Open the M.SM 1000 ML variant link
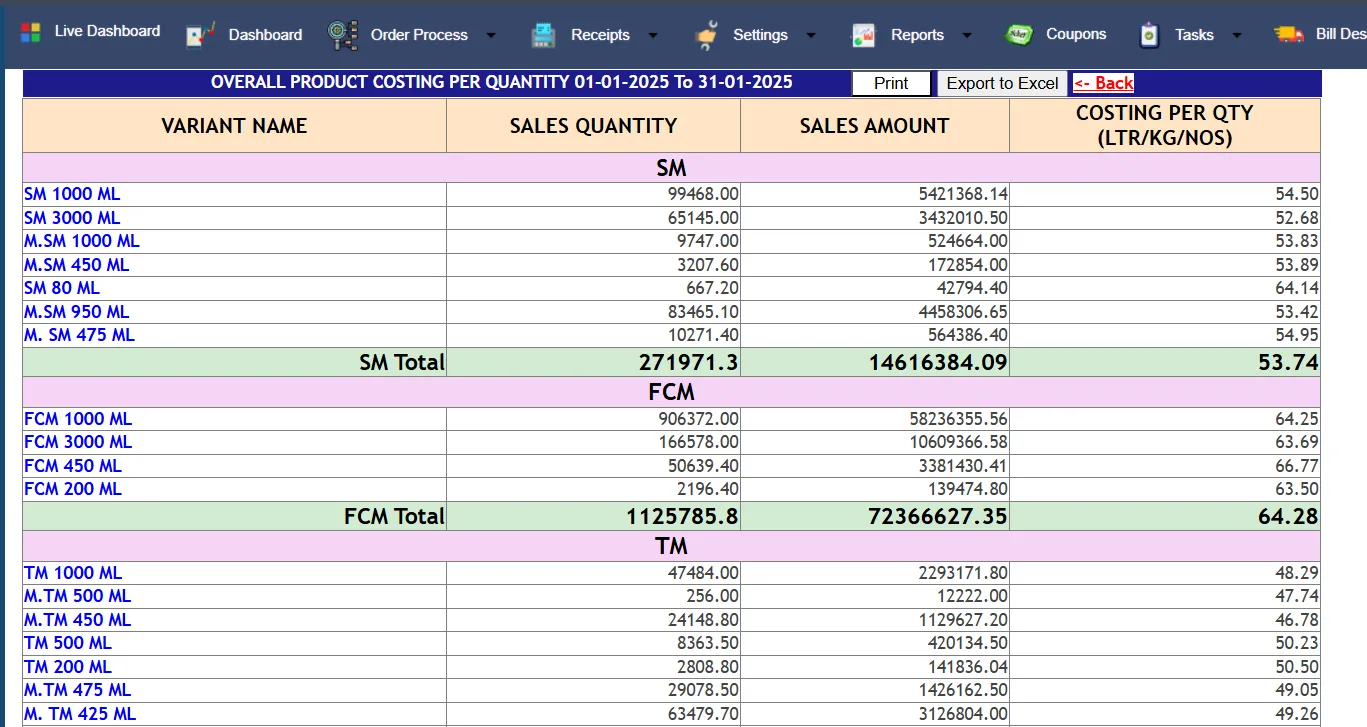Image resolution: width=1367 pixels, height=727 pixels. 82,241
